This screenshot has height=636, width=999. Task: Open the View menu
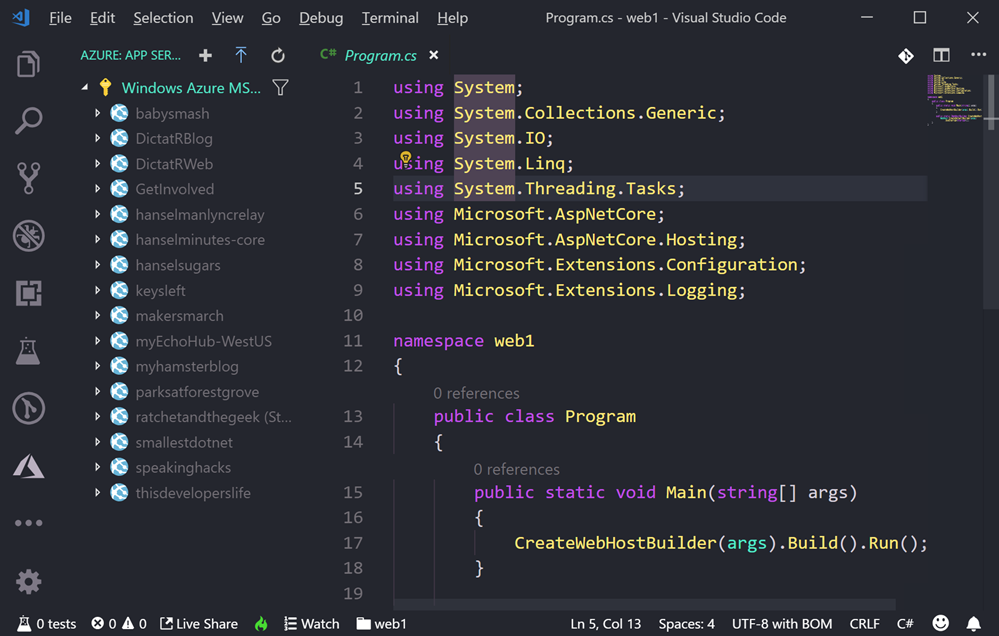pyautogui.click(x=227, y=18)
